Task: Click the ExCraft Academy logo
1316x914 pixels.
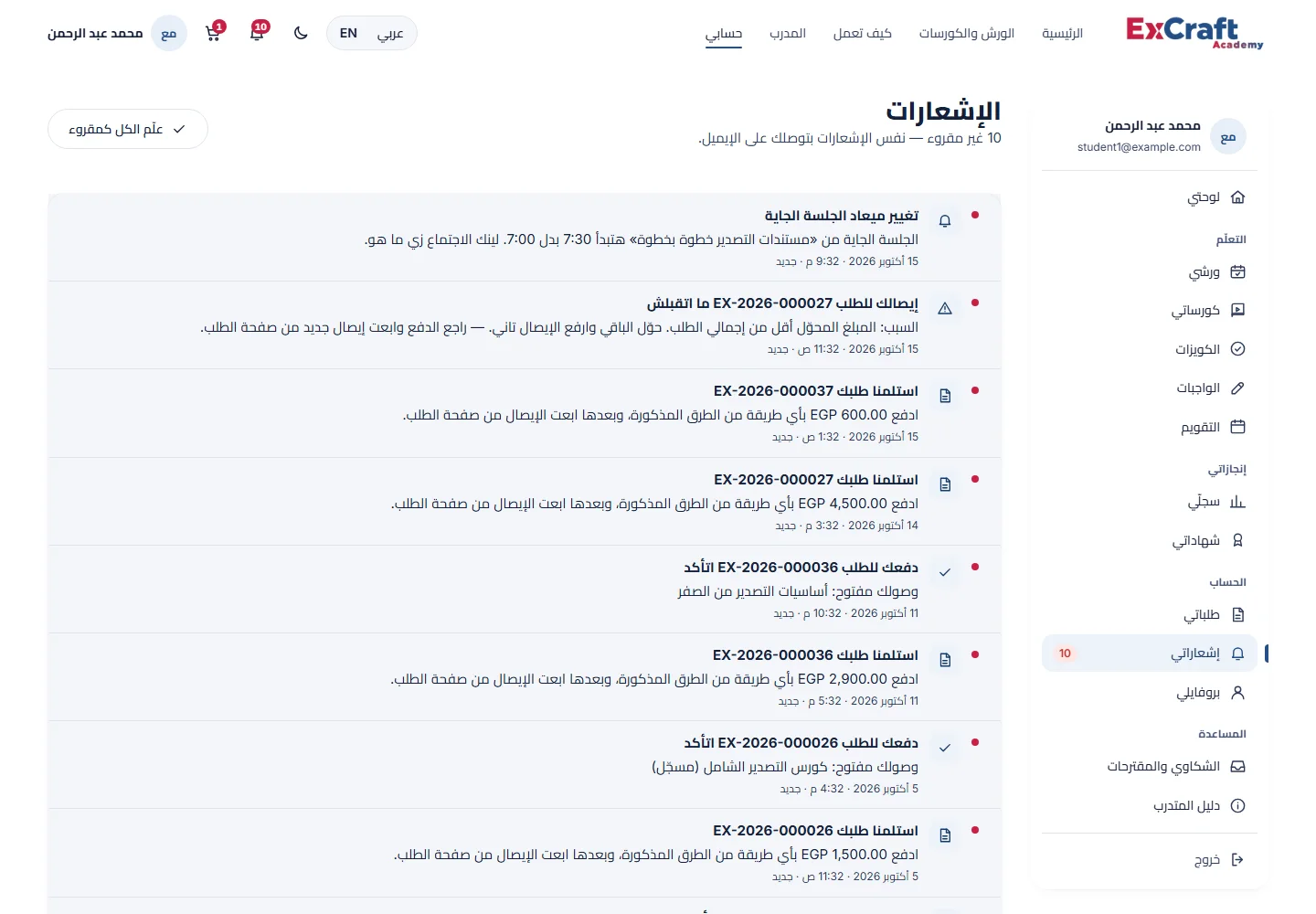Action: [x=1194, y=33]
